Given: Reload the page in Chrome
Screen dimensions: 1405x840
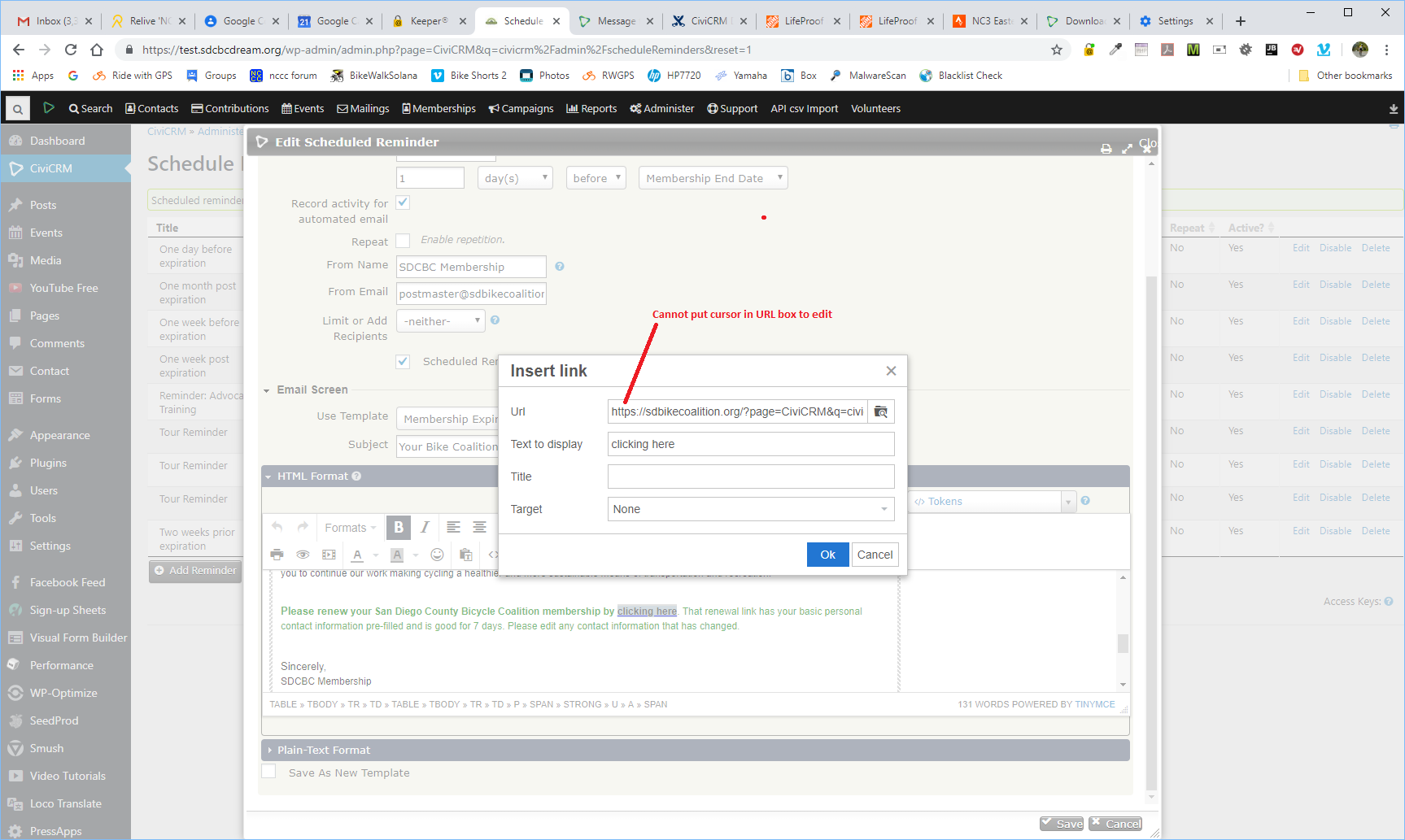Looking at the screenshot, I should [x=71, y=50].
